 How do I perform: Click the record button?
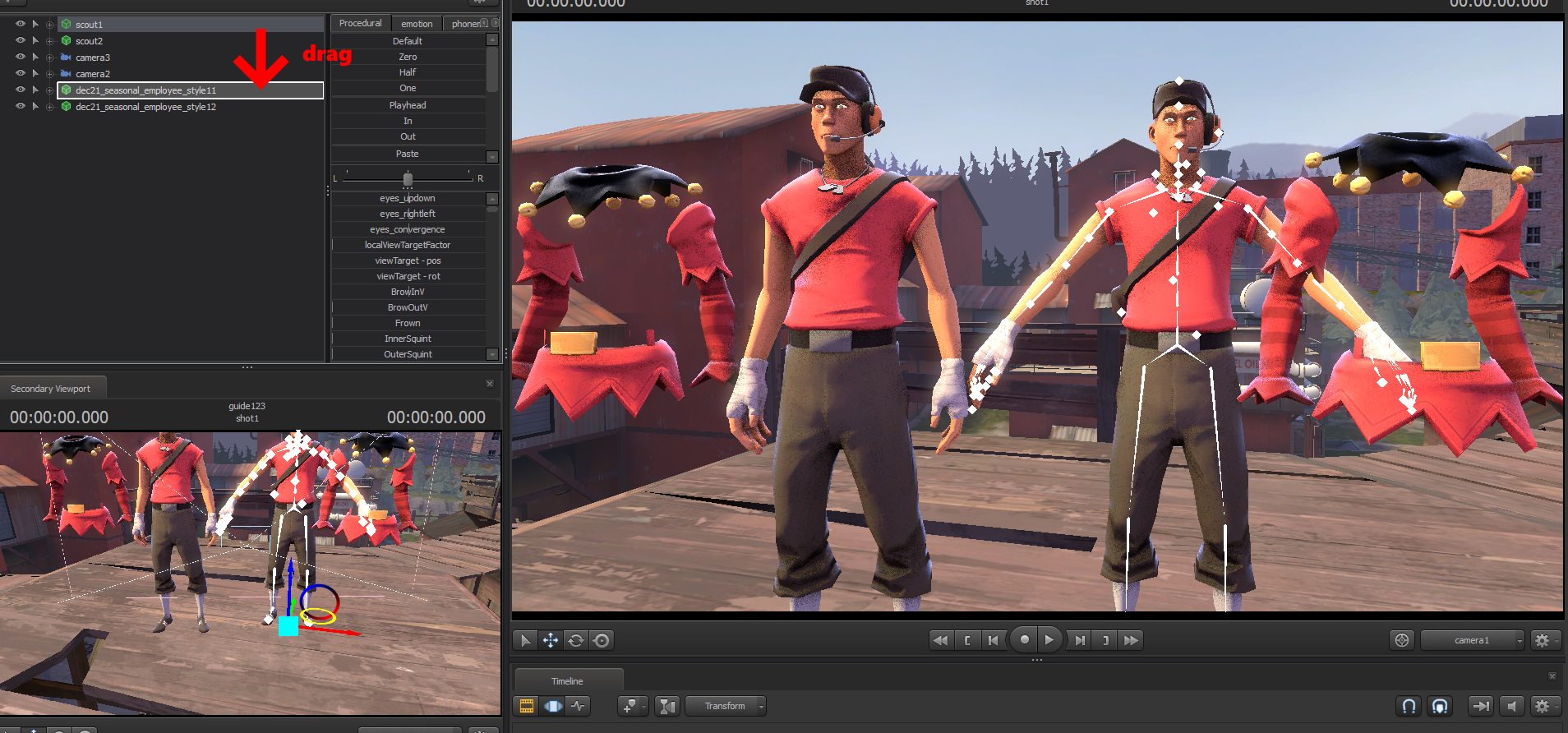(1024, 639)
